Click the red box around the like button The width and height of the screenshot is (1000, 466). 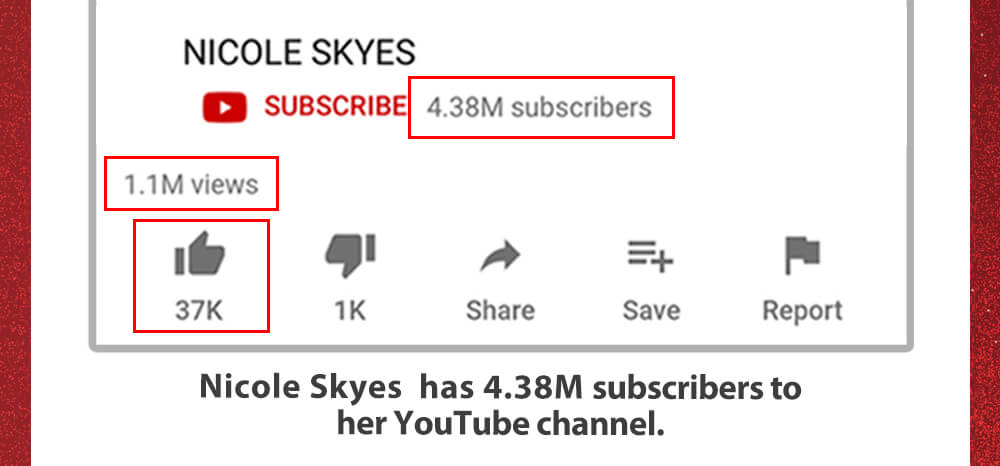coord(202,275)
